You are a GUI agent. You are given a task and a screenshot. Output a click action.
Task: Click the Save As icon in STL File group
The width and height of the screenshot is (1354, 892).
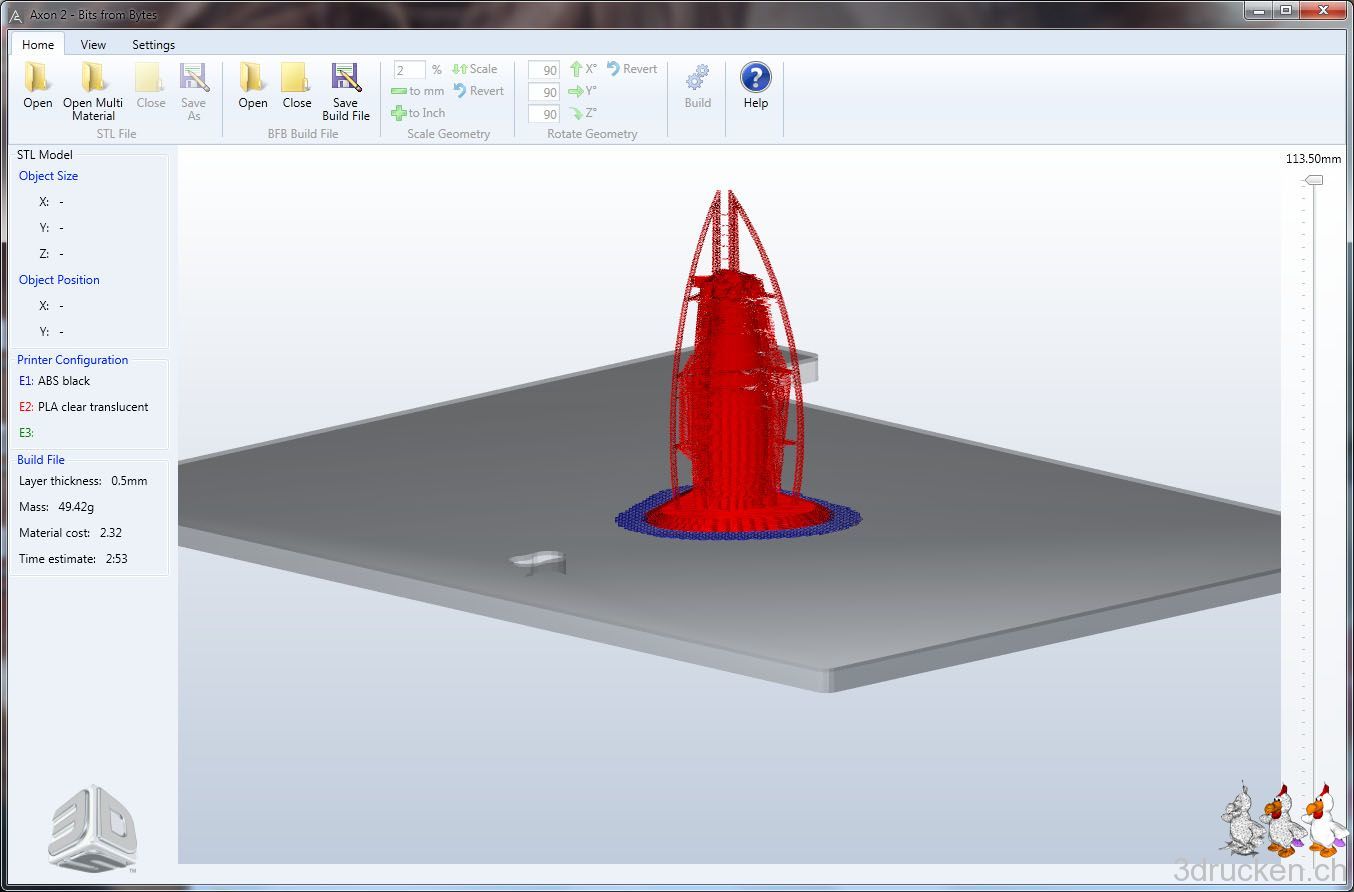(193, 78)
